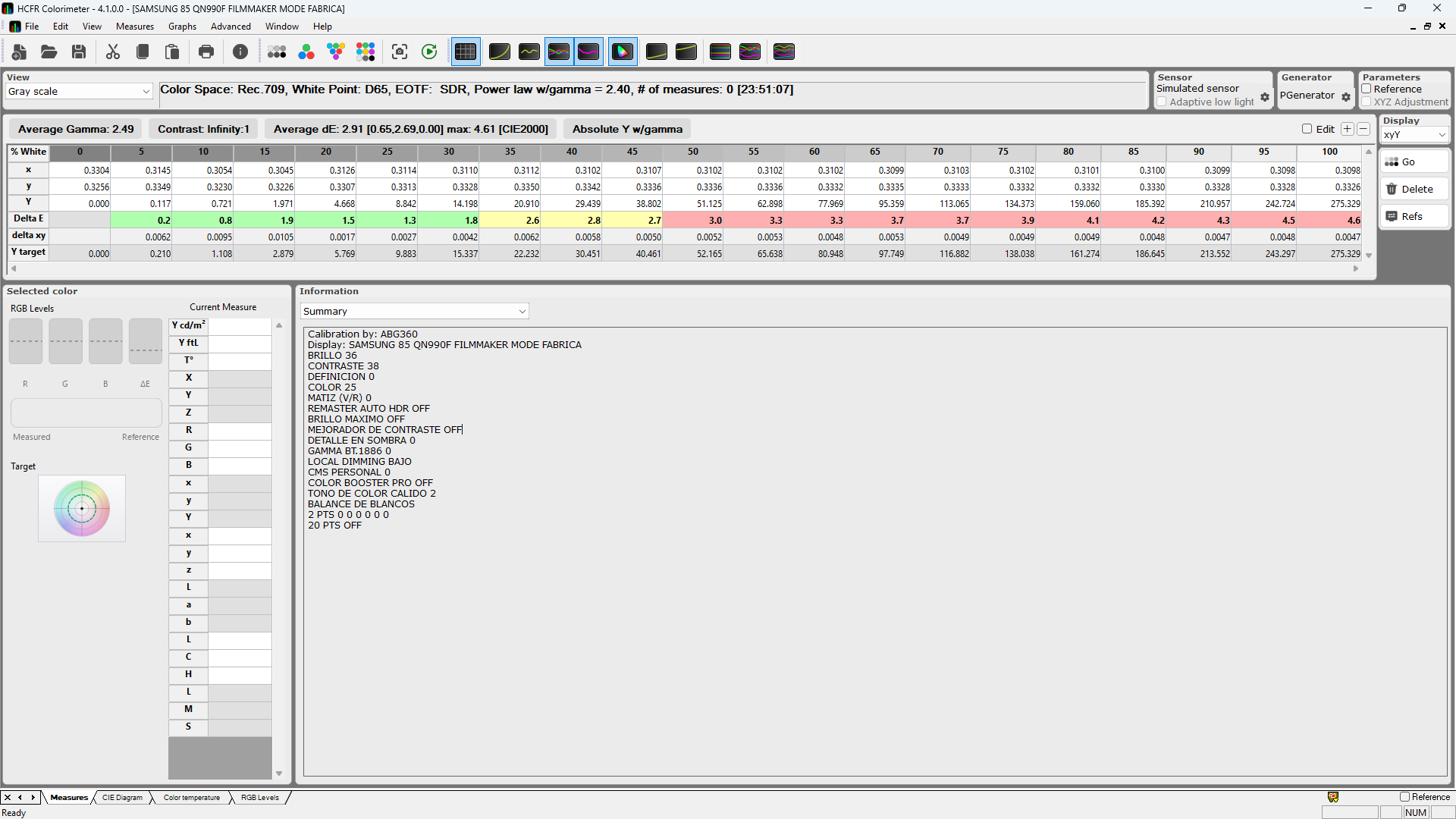Click the 100 % White column header

pyautogui.click(x=1329, y=152)
